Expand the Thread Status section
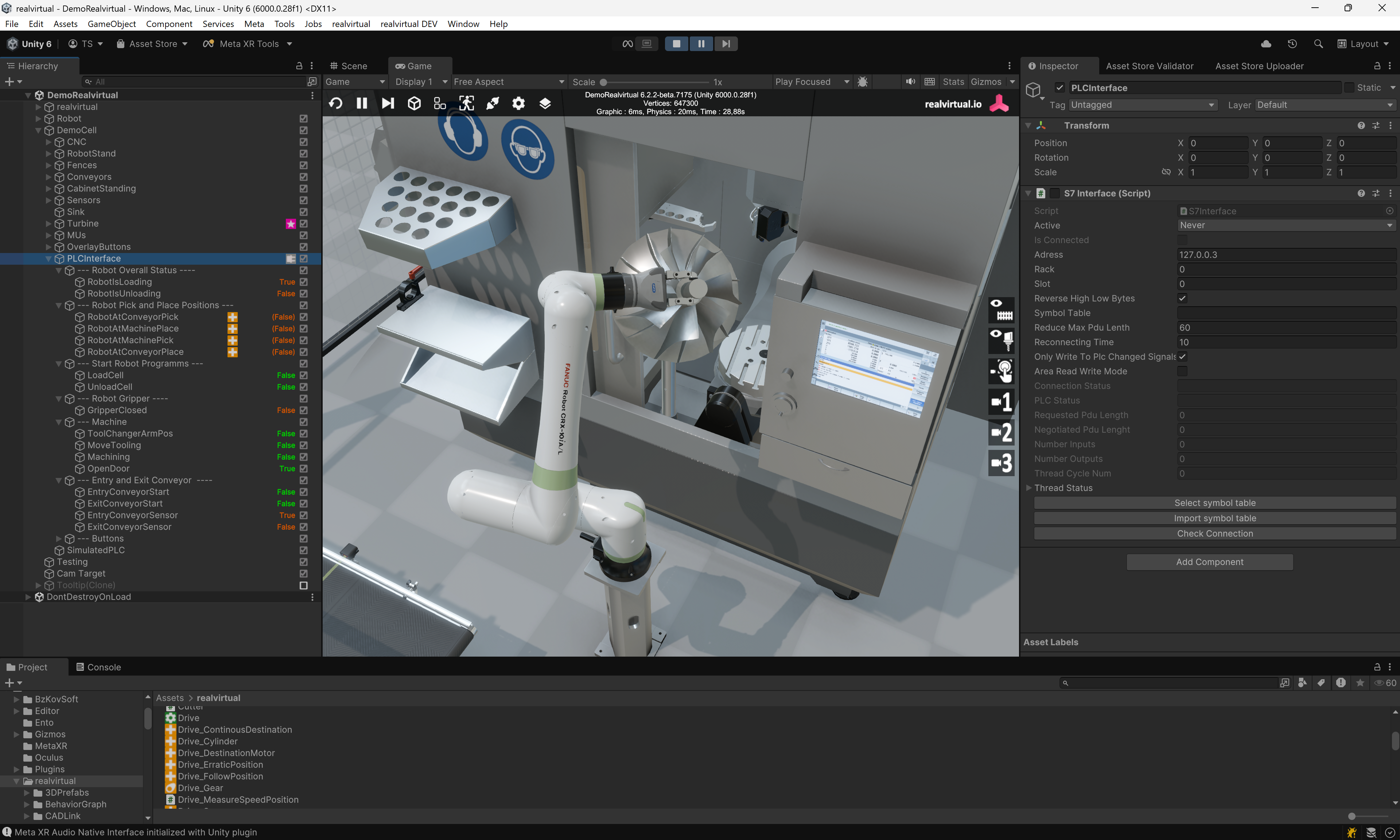The image size is (1400, 840). tap(1029, 487)
